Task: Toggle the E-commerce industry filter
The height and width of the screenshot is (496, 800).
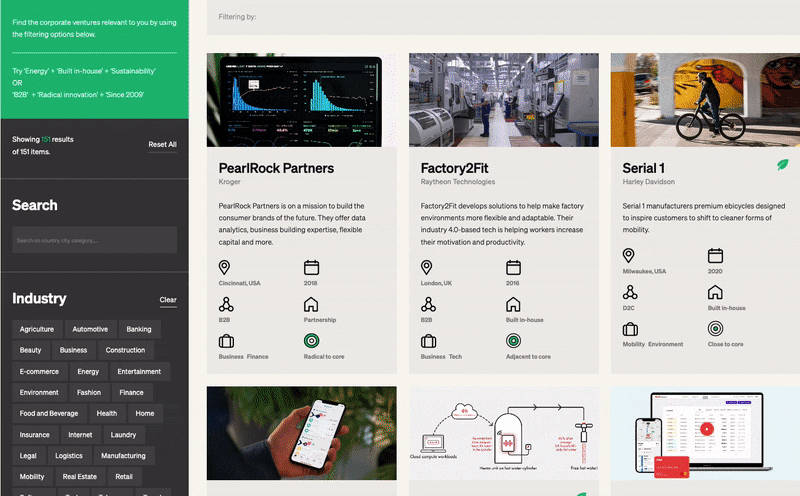Action: [x=39, y=371]
